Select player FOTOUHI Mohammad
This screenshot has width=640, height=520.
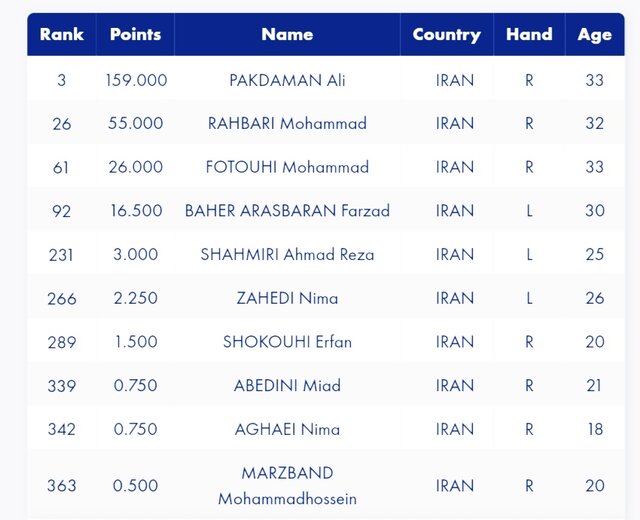click(287, 167)
